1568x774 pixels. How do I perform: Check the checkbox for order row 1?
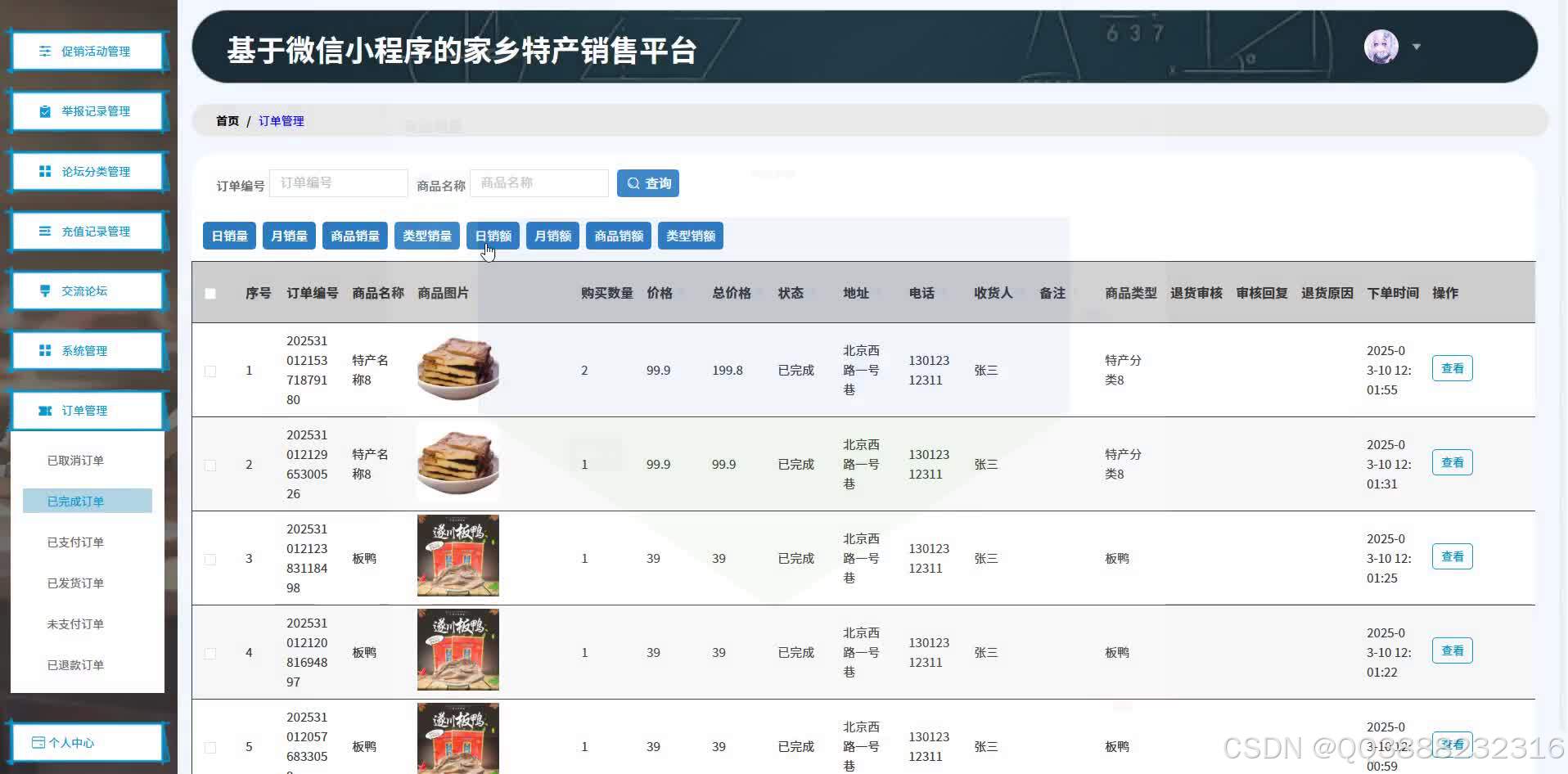(210, 371)
